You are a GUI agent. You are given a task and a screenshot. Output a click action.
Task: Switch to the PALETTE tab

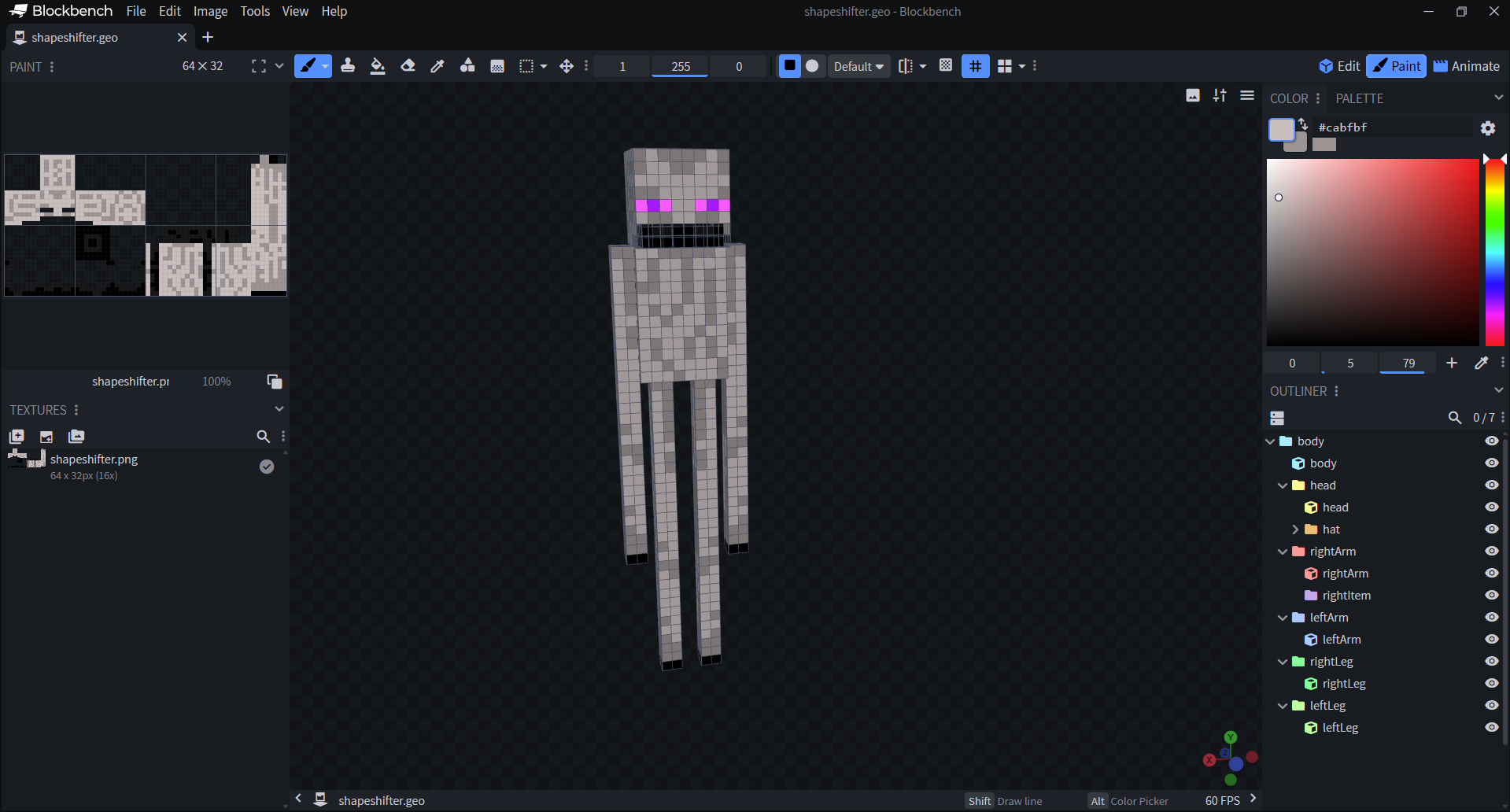(x=1359, y=98)
